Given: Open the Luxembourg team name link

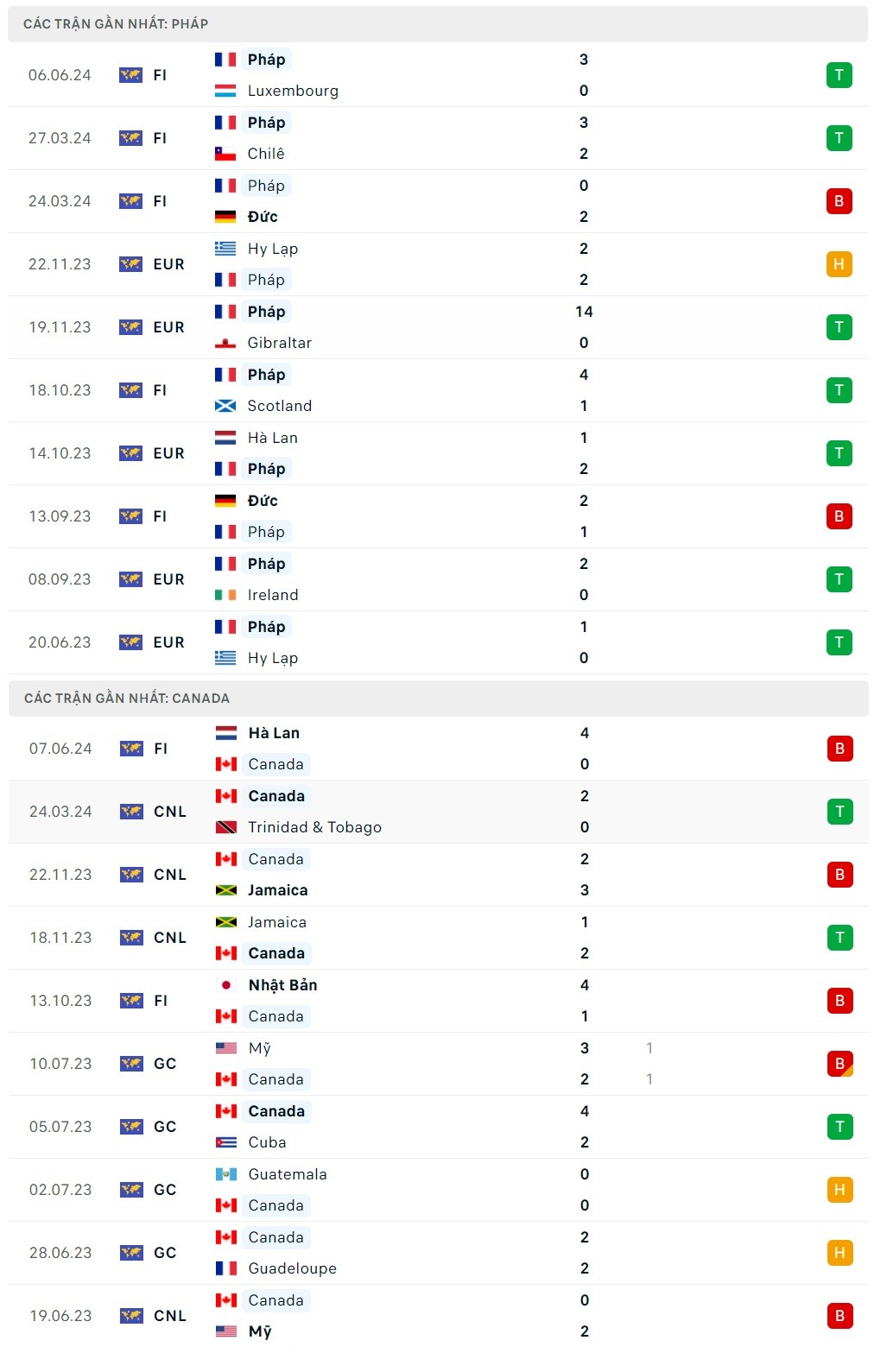Looking at the screenshot, I should click(x=293, y=91).
